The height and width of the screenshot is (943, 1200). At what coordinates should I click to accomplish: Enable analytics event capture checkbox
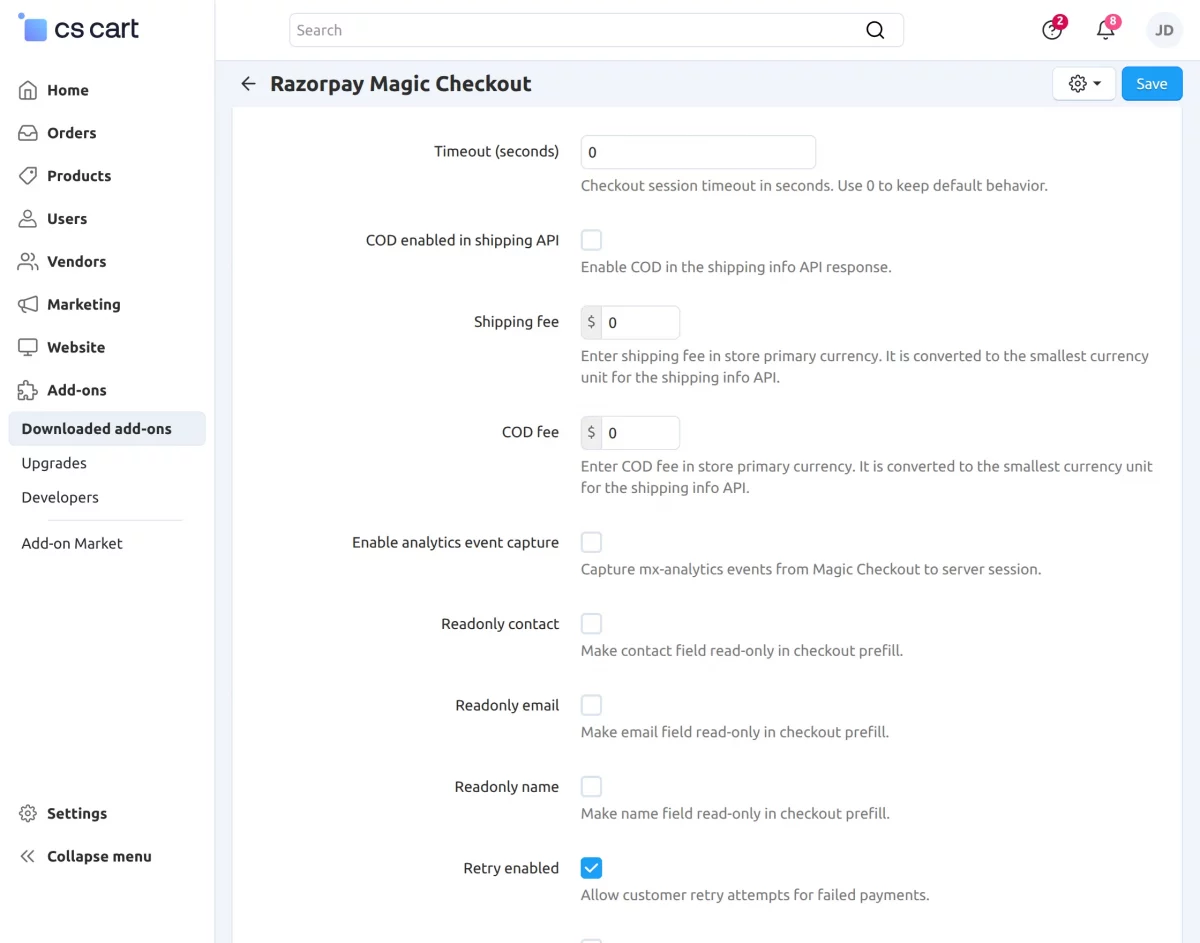591,542
